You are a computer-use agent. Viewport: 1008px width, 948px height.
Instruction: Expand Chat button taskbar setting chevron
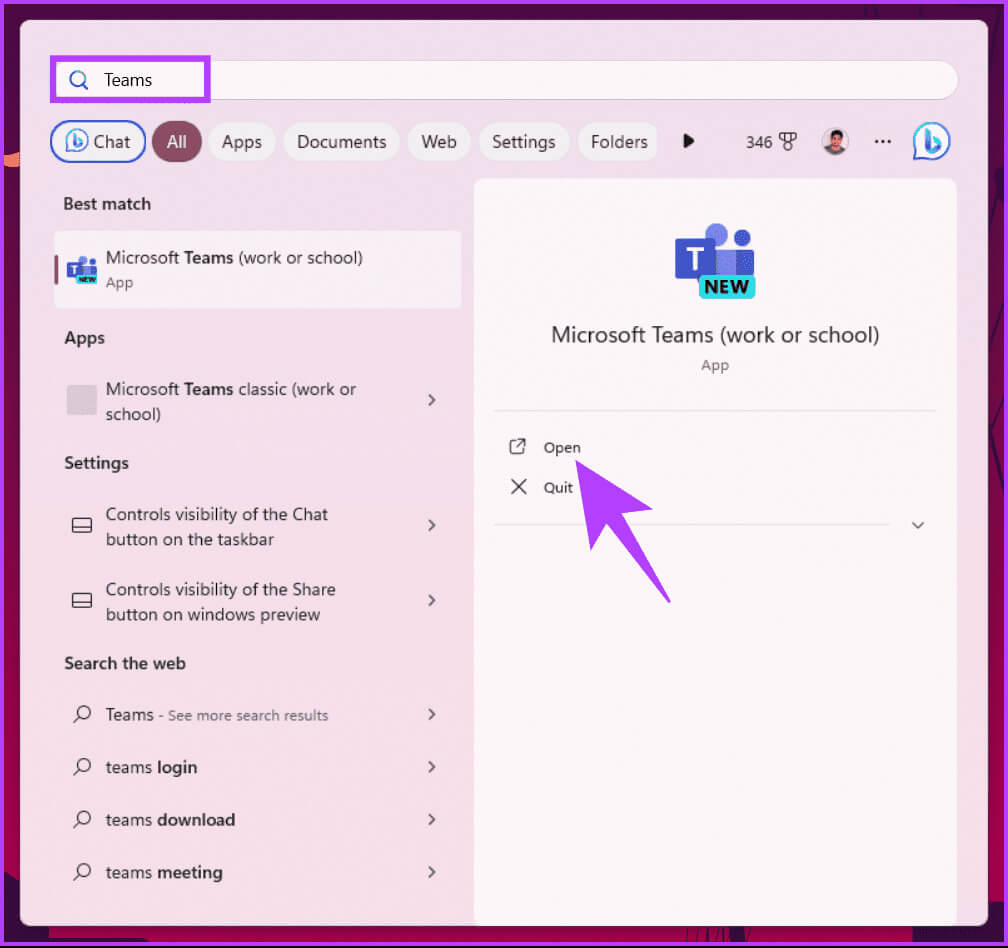(x=431, y=526)
